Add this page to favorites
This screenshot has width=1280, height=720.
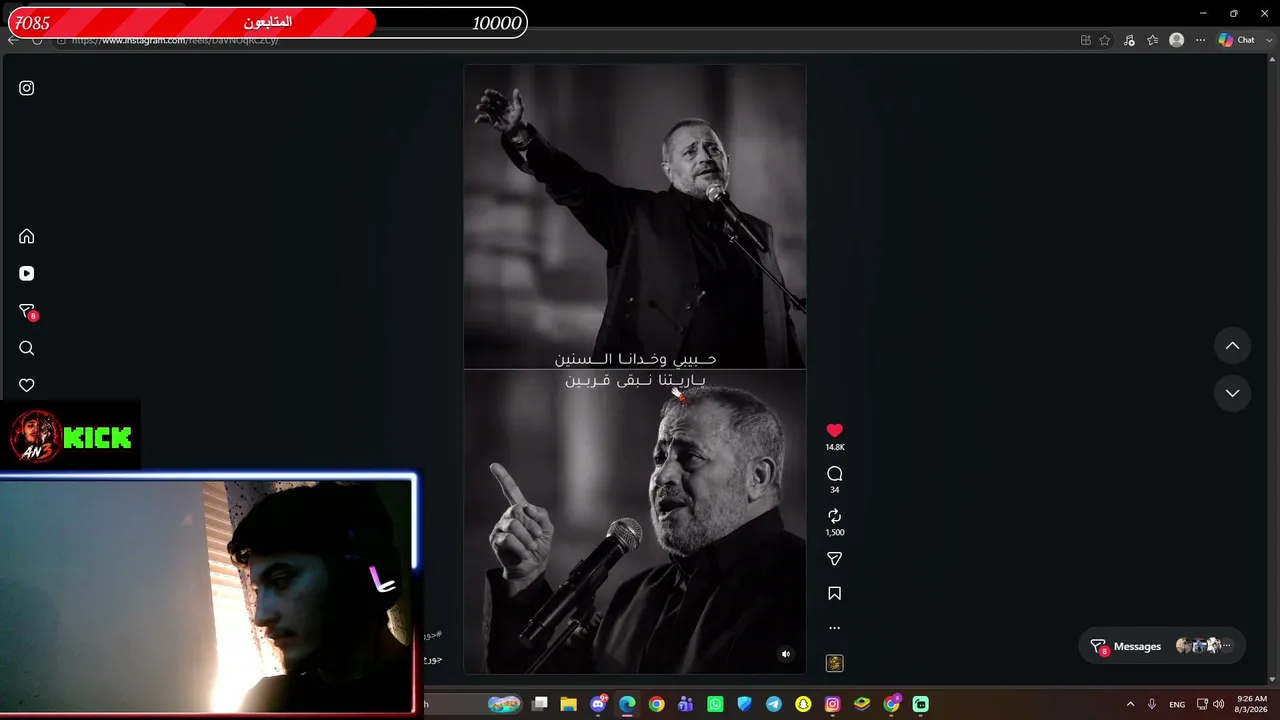click(1105, 40)
